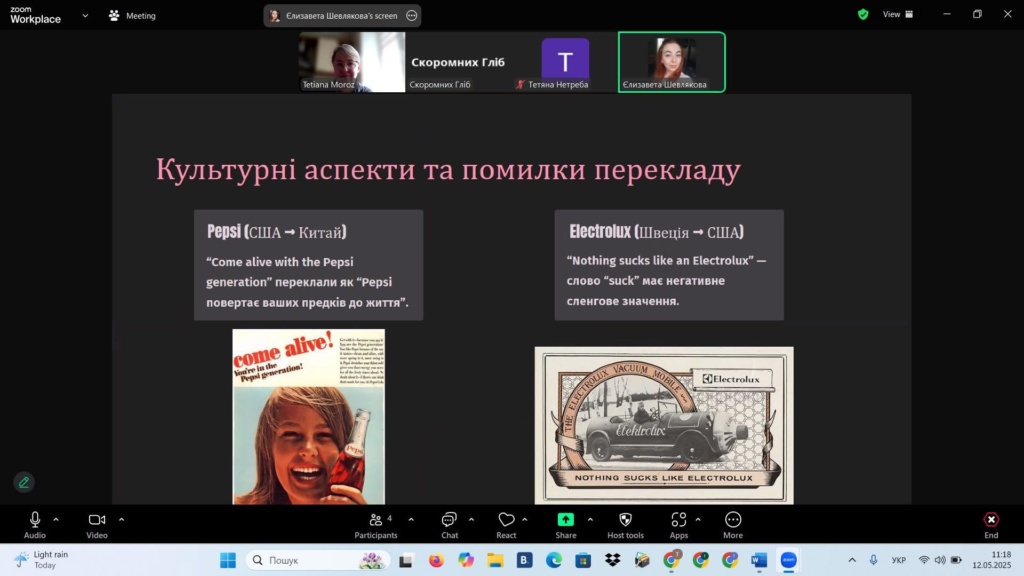Screen dimensions: 1024x576
Task: Expand audio options arrow
Action: 56,520
